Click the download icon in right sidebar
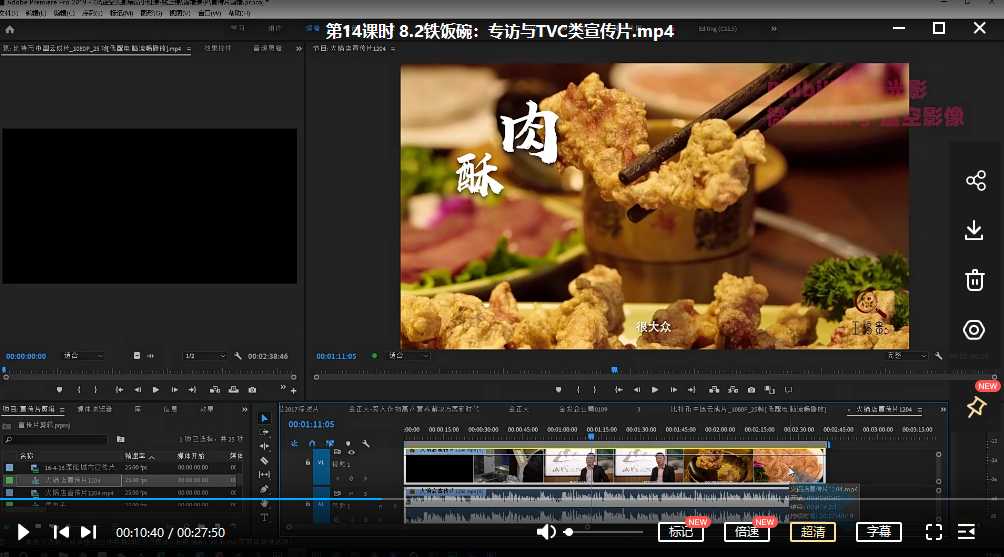Image resolution: width=1004 pixels, height=557 pixels. [975, 230]
